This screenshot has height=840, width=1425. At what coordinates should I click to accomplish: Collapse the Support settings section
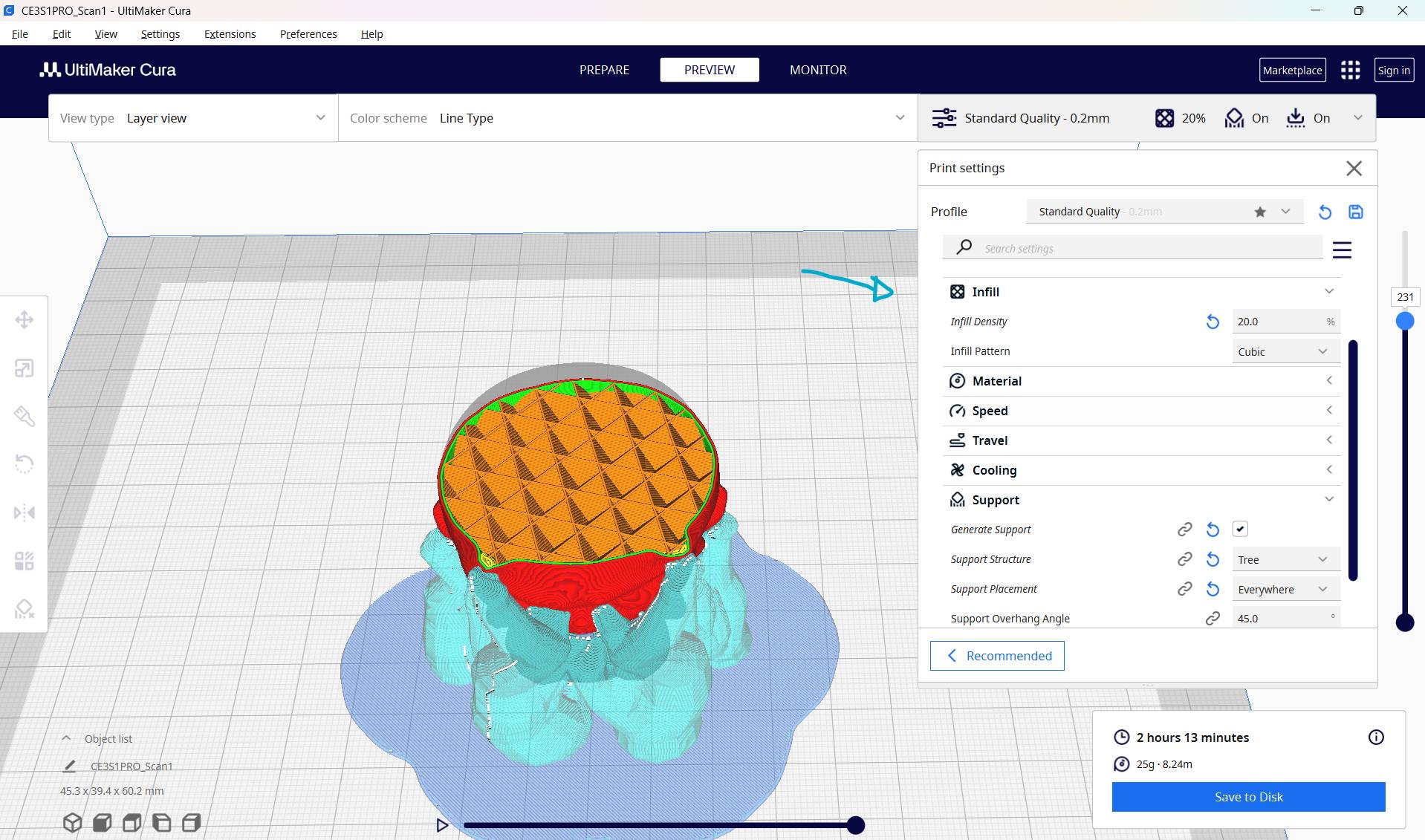click(x=1143, y=500)
